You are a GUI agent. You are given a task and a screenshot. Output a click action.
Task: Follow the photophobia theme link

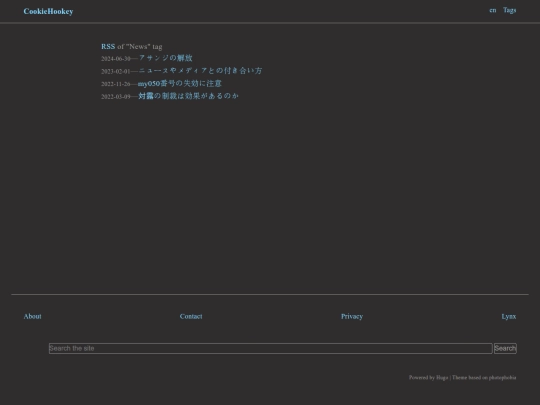point(502,377)
